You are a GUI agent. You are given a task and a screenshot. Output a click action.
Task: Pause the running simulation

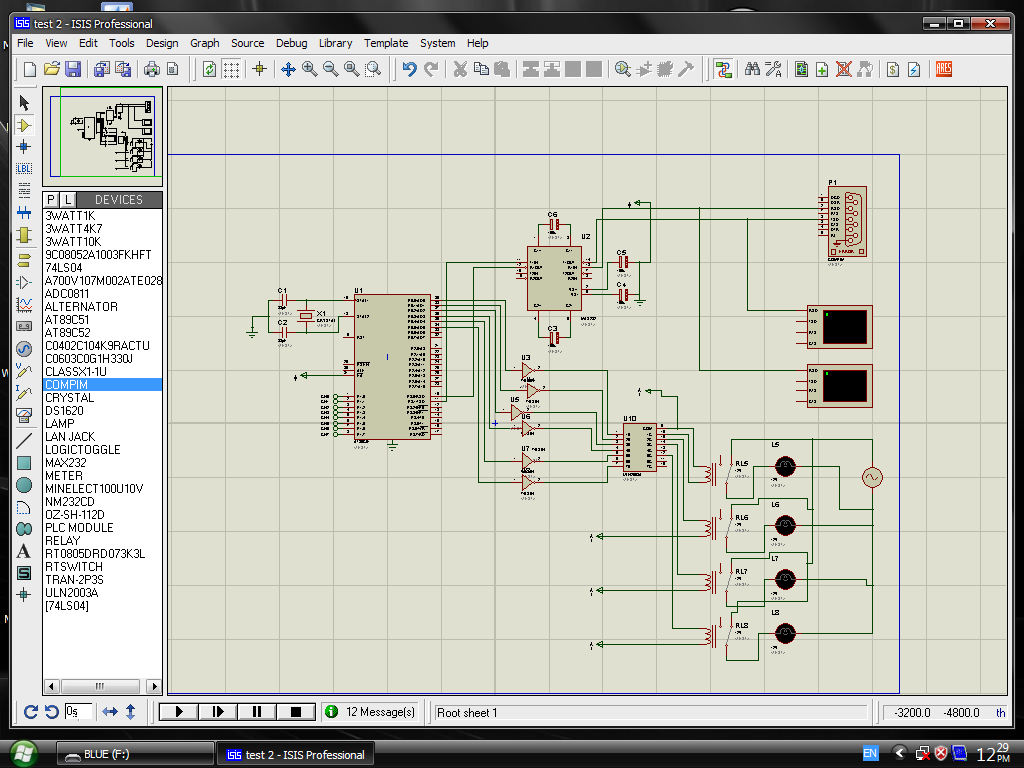256,711
